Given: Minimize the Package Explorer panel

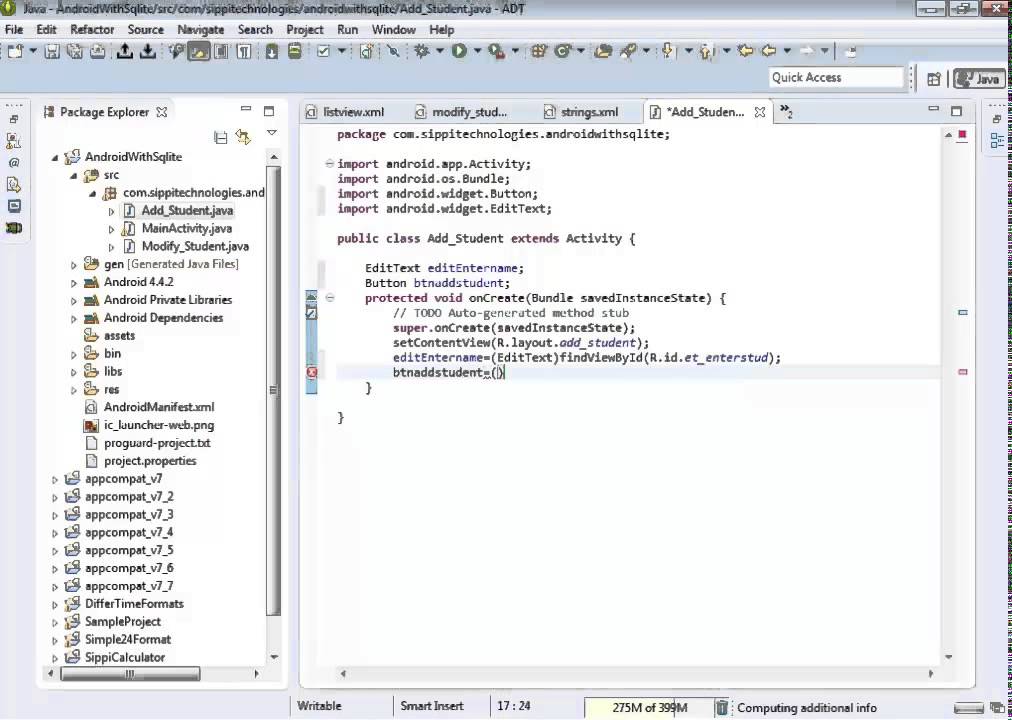Looking at the screenshot, I should click(x=246, y=110).
